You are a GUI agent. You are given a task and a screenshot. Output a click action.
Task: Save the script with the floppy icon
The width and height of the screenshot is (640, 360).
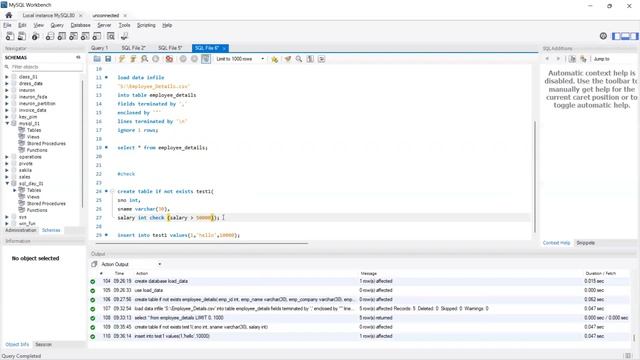pyautogui.click(x=108, y=59)
